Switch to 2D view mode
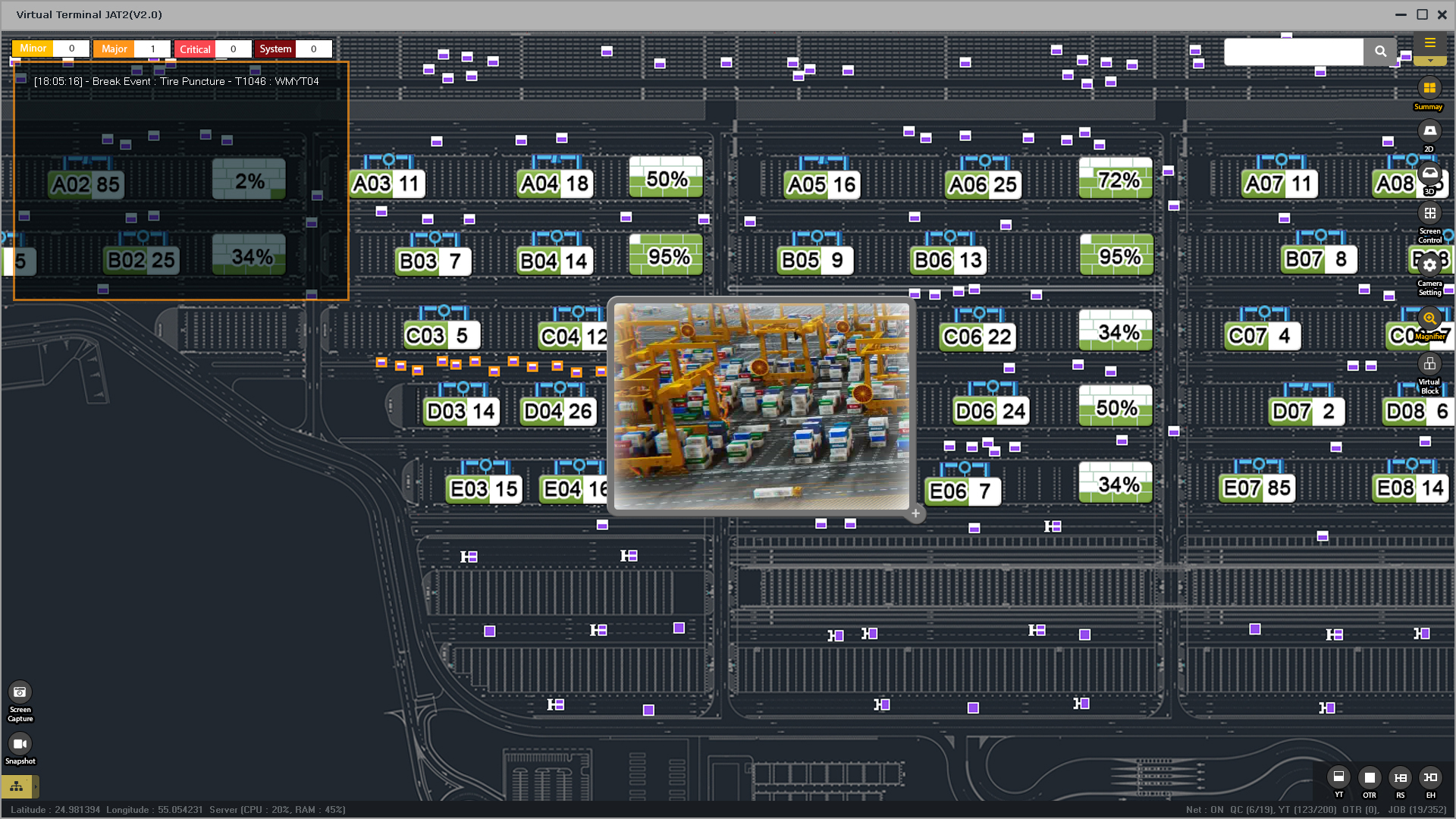The height and width of the screenshot is (819, 1456). tap(1429, 131)
